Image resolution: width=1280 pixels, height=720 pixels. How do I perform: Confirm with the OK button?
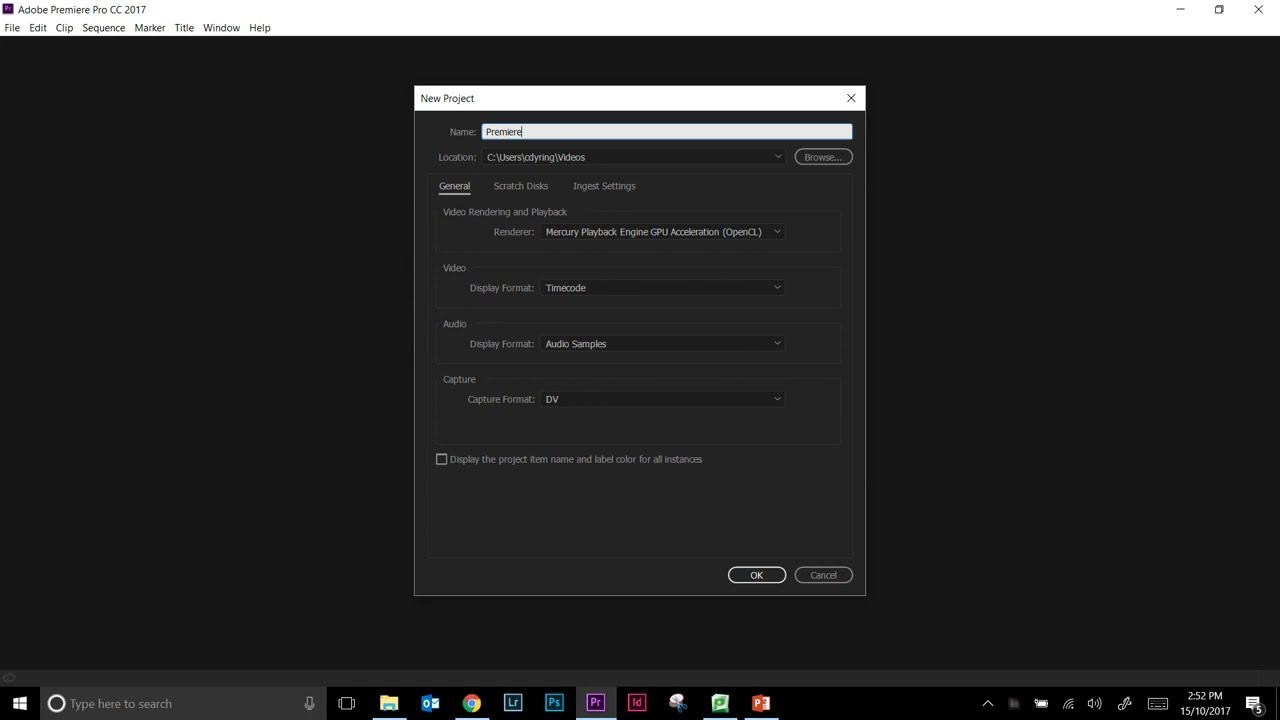[757, 575]
